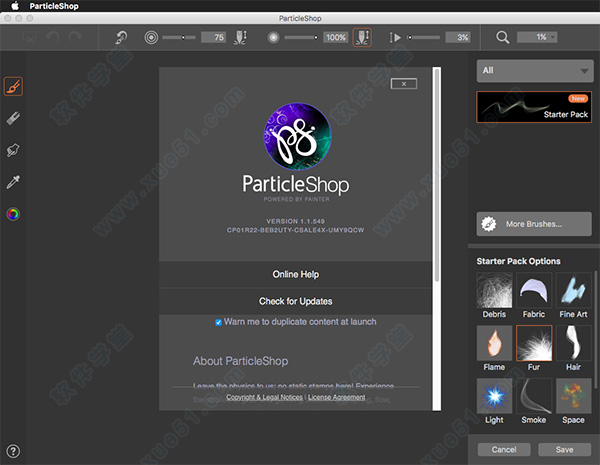The width and height of the screenshot is (600, 465).
Task: Click the brush options panel scrollbar
Action: click(596, 330)
